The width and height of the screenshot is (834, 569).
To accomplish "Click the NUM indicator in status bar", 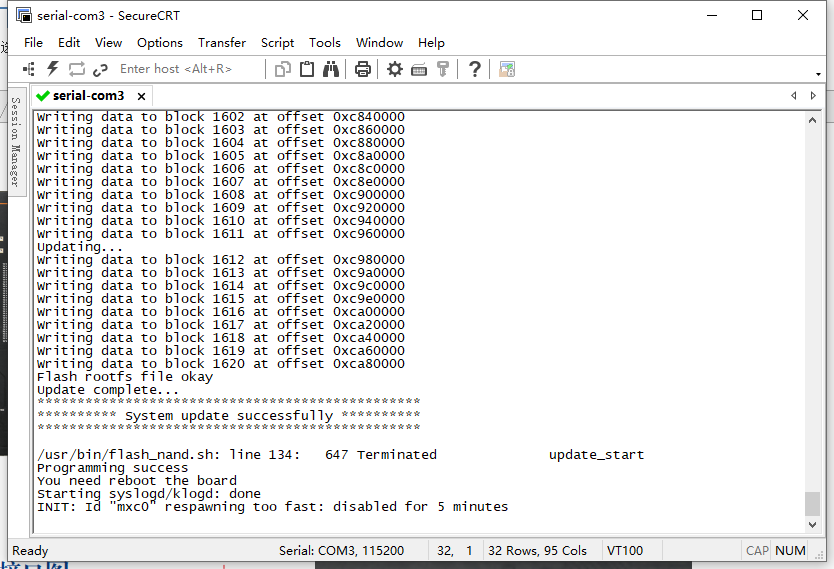I will point(790,550).
